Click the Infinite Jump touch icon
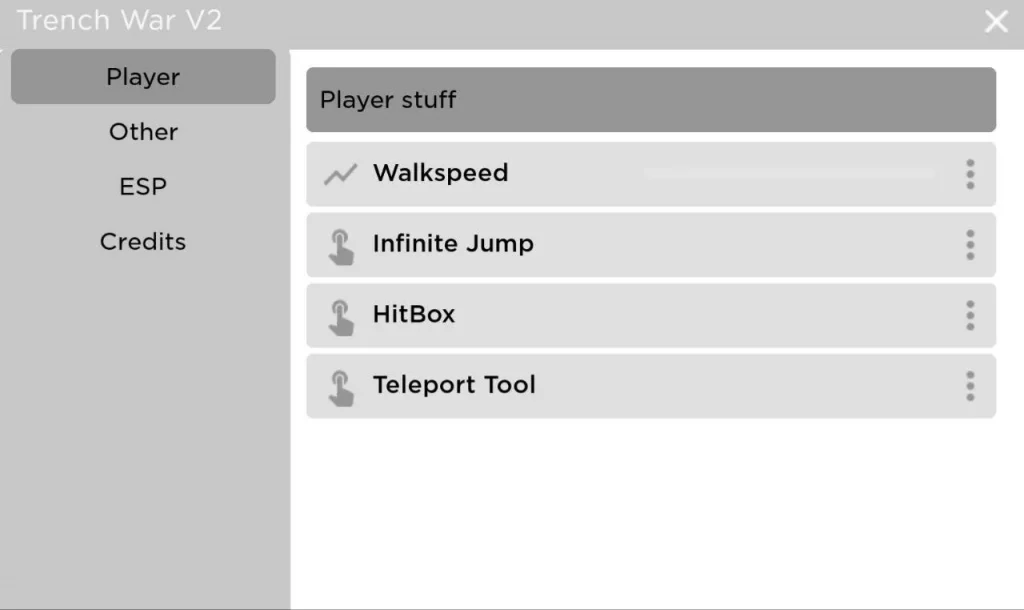 [343, 244]
